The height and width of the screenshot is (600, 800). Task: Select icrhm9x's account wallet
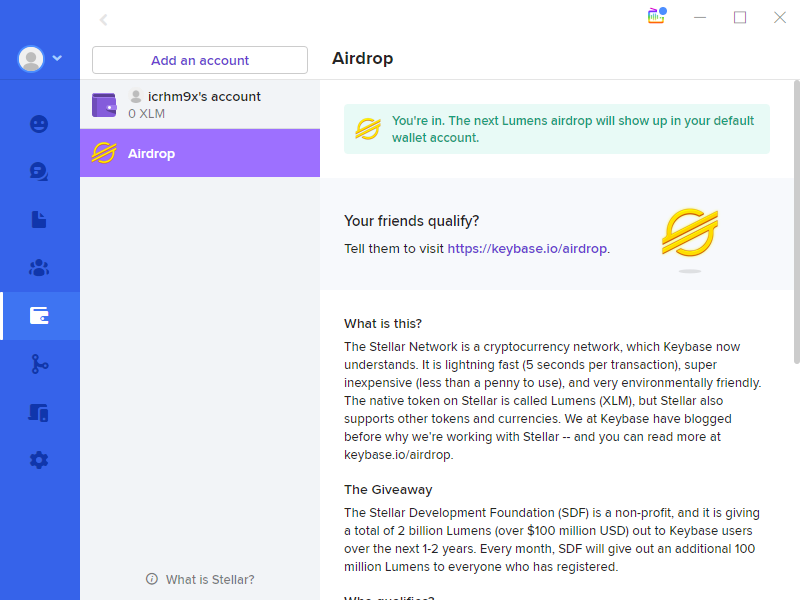tap(200, 104)
